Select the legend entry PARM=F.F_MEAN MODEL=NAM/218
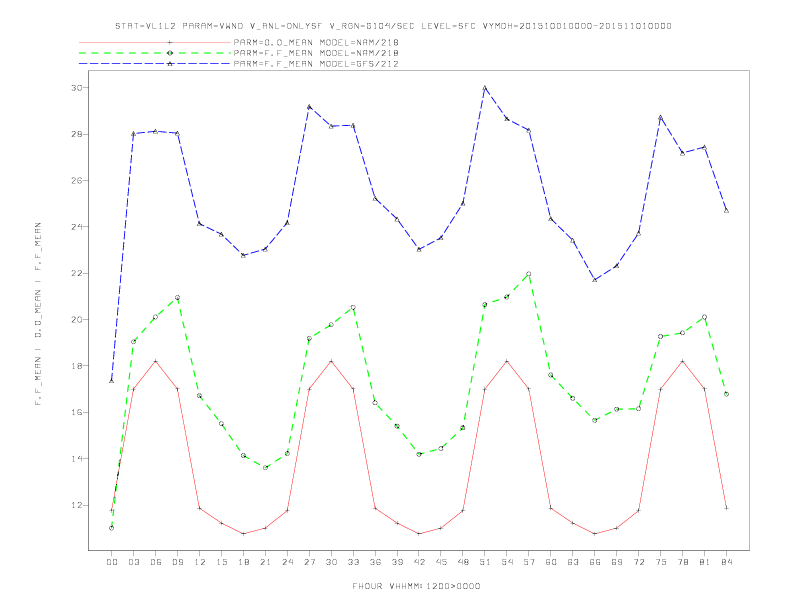Image resolution: width=792 pixels, height=612 pixels. [316, 53]
